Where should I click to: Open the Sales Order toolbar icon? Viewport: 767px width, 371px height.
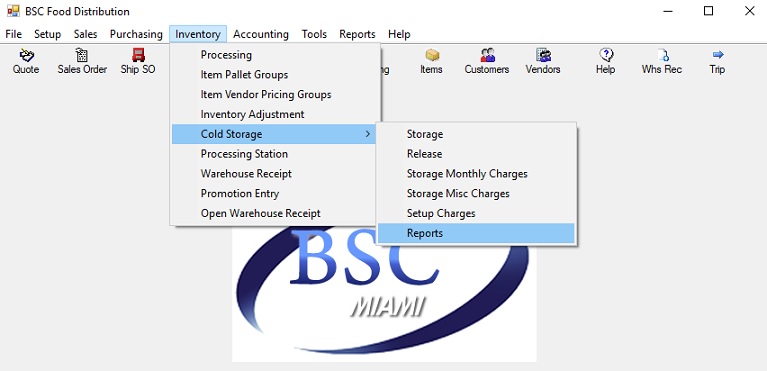point(82,55)
